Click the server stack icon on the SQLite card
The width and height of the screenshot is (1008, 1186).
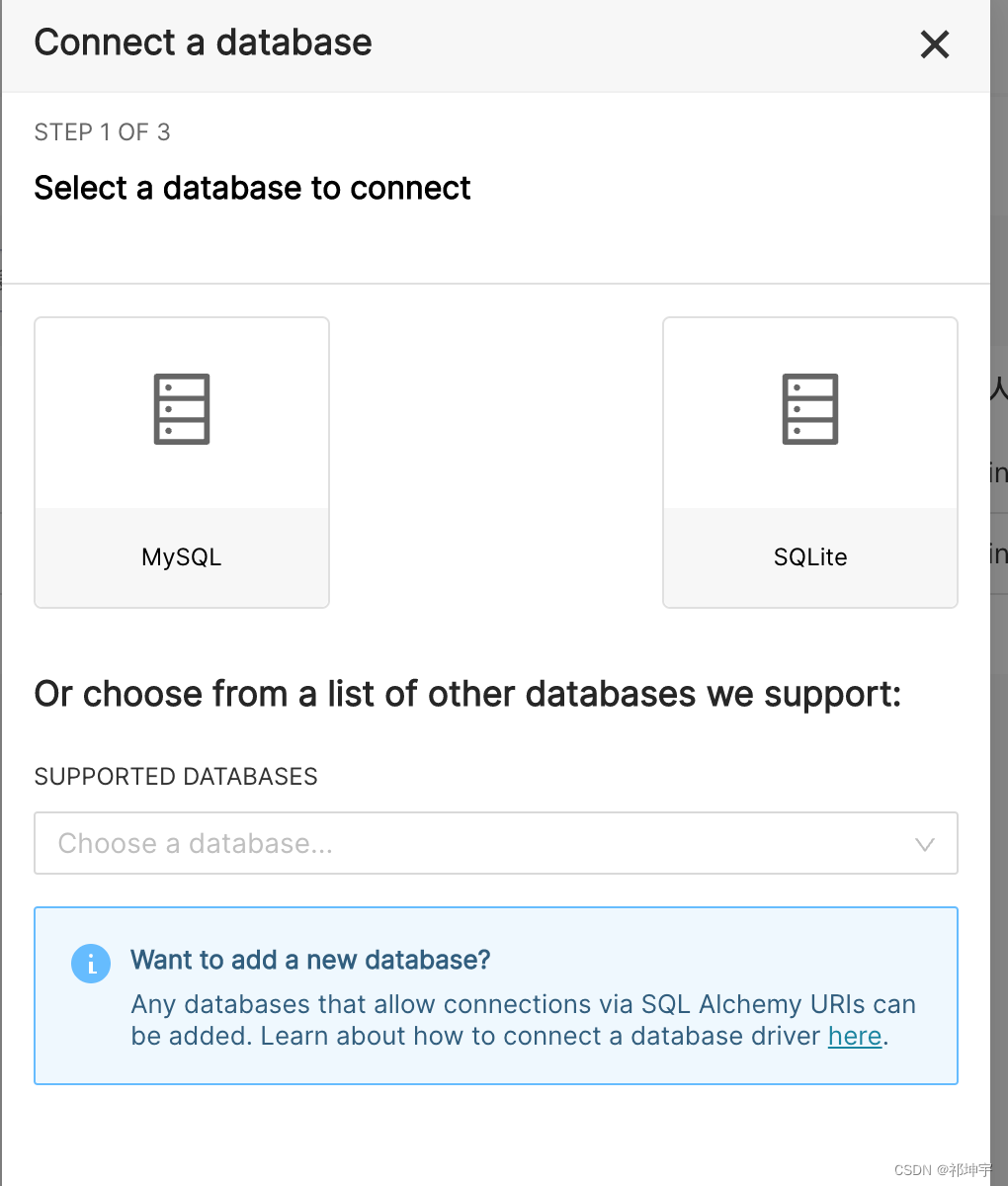point(809,408)
